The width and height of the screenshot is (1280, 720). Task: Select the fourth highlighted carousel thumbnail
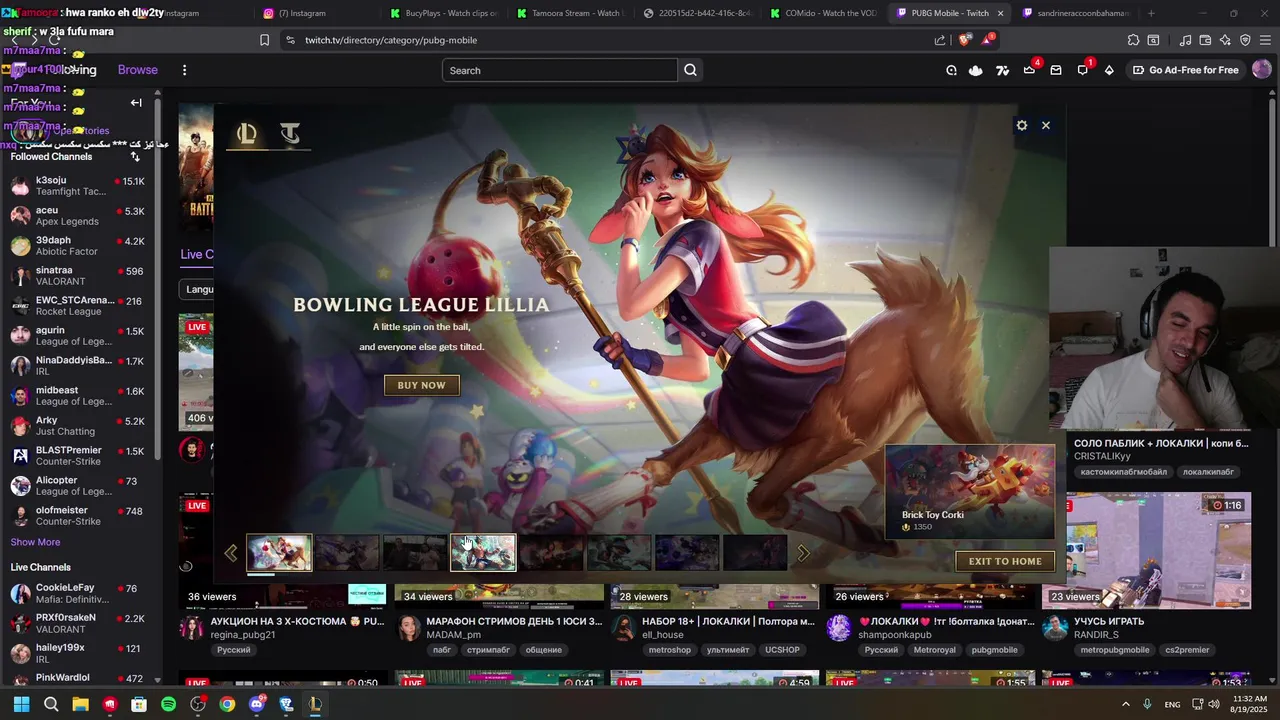tap(483, 553)
